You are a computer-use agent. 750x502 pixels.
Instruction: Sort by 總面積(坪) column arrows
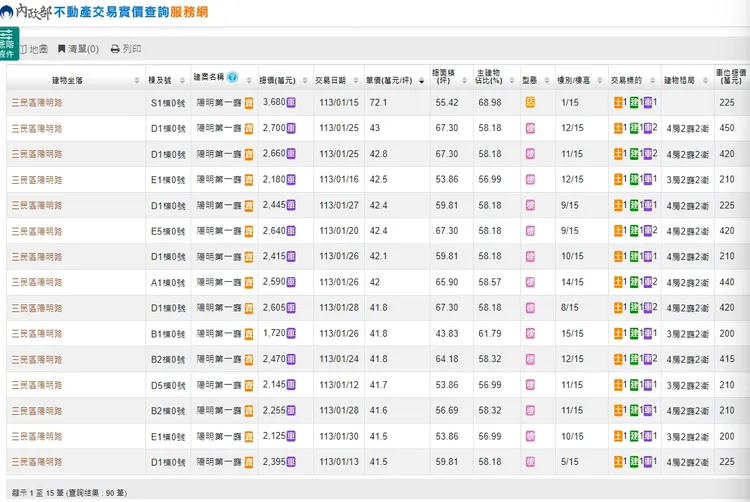(x=464, y=80)
